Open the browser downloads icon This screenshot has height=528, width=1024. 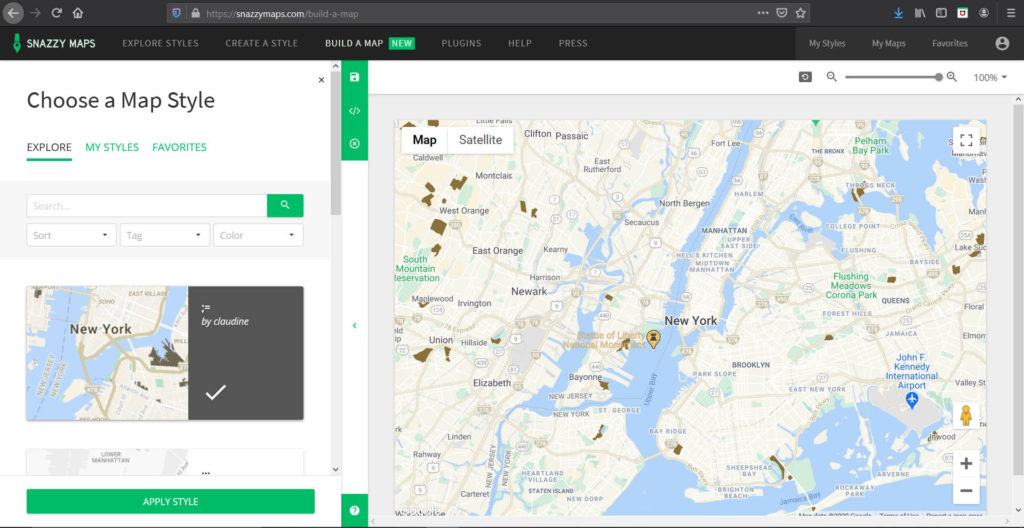[x=899, y=12]
